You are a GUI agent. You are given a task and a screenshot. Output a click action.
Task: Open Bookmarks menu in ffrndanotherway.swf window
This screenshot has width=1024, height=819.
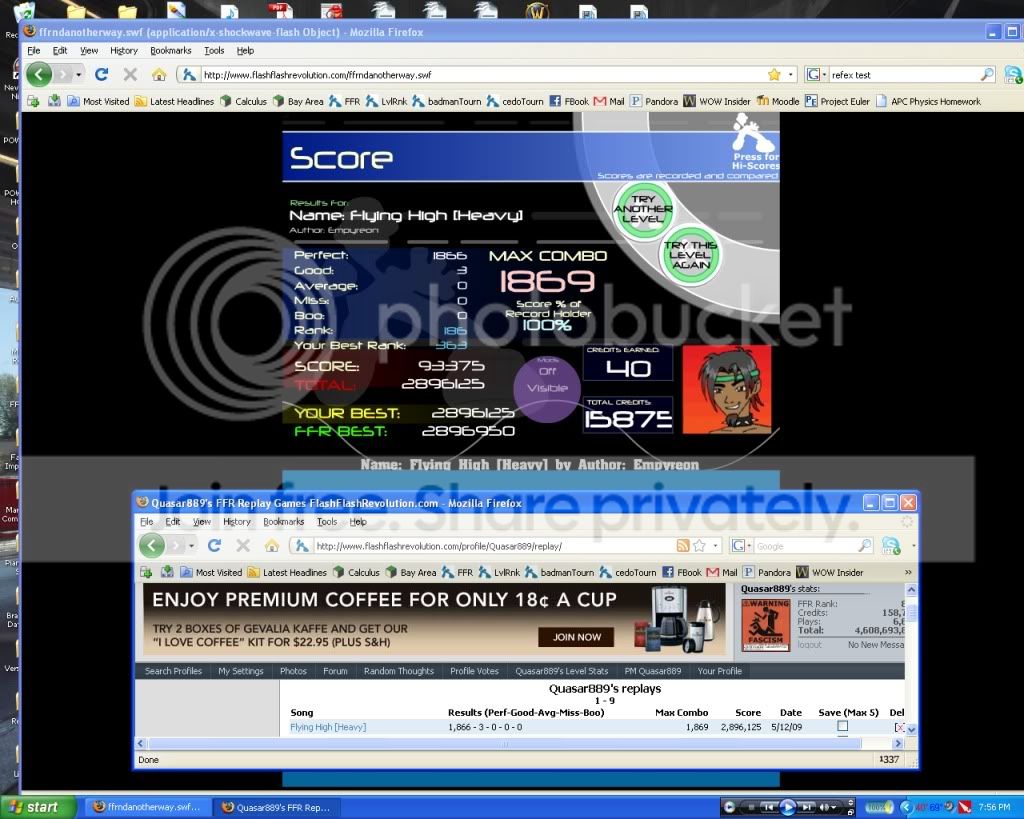pyautogui.click(x=170, y=50)
